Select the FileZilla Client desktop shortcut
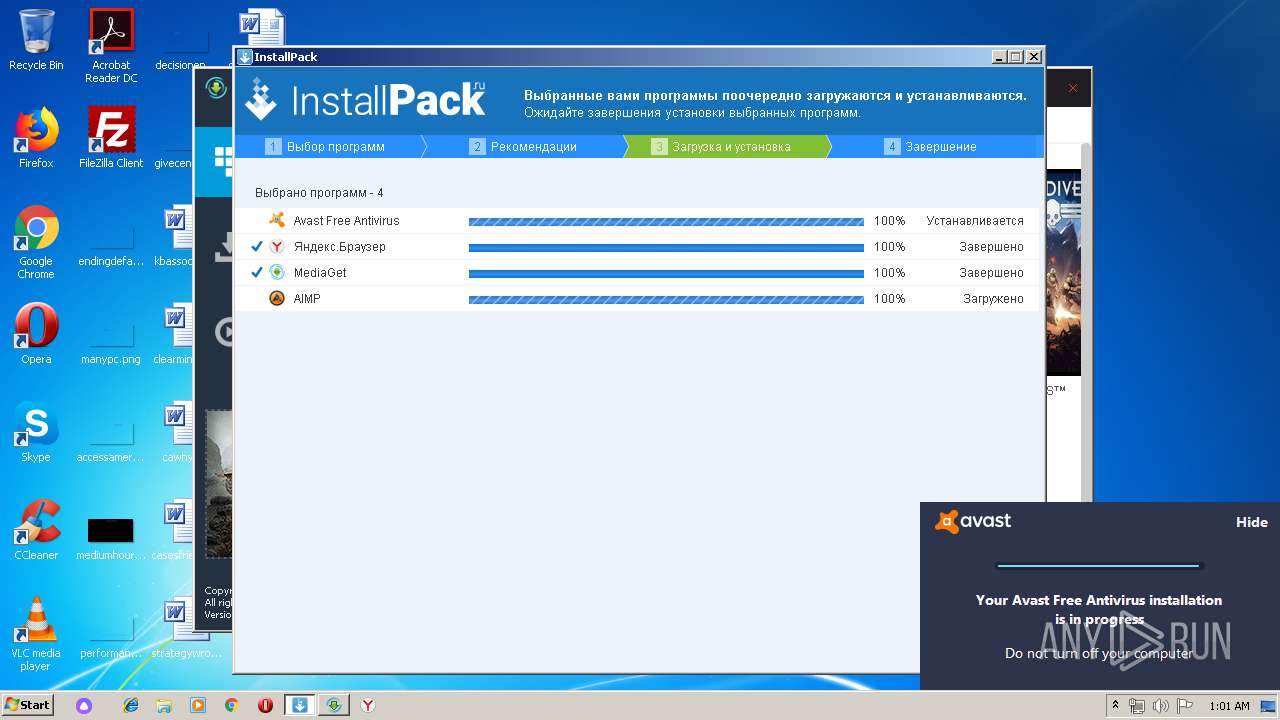This screenshot has height=720, width=1280. 111,138
